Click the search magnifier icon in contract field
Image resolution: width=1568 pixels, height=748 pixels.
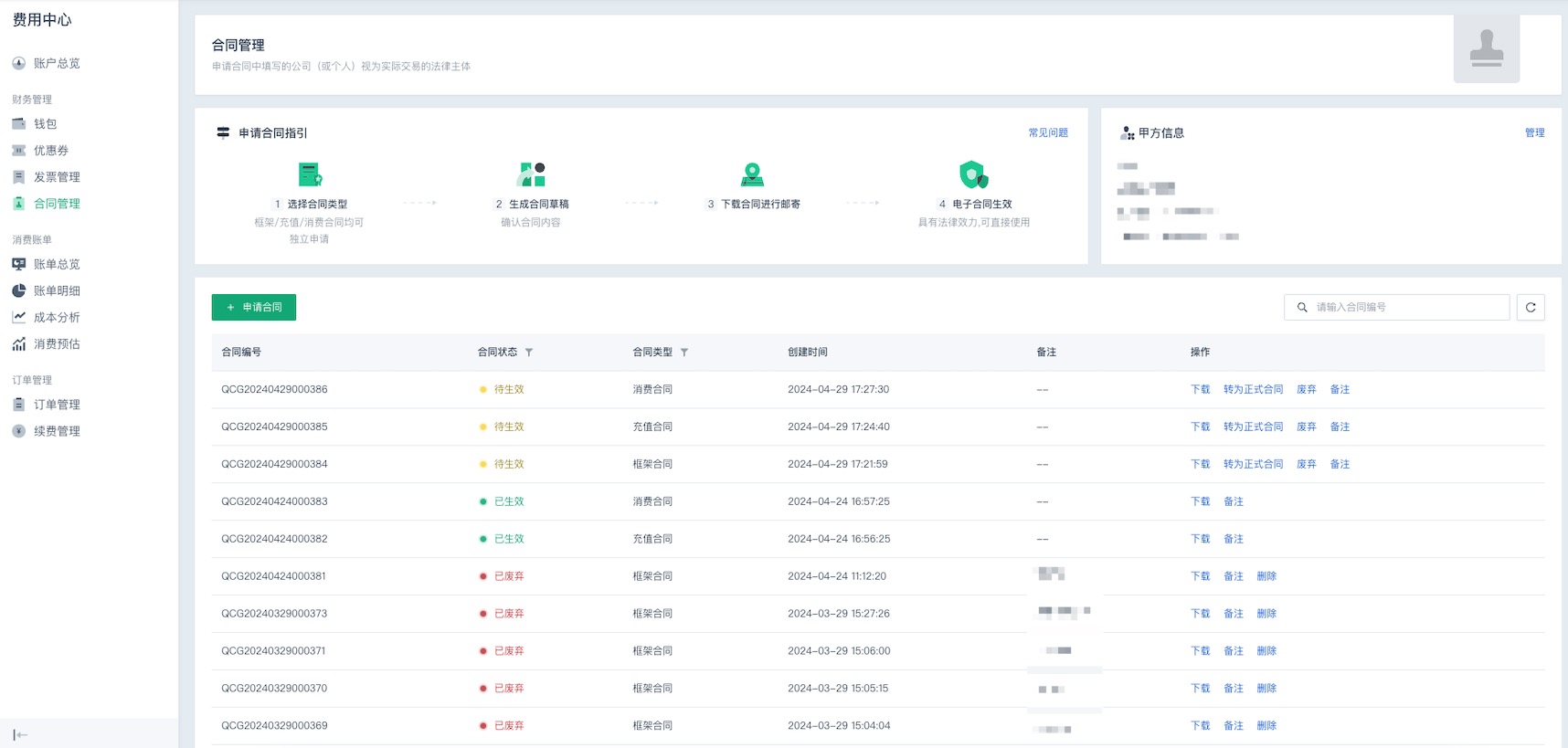point(1302,308)
